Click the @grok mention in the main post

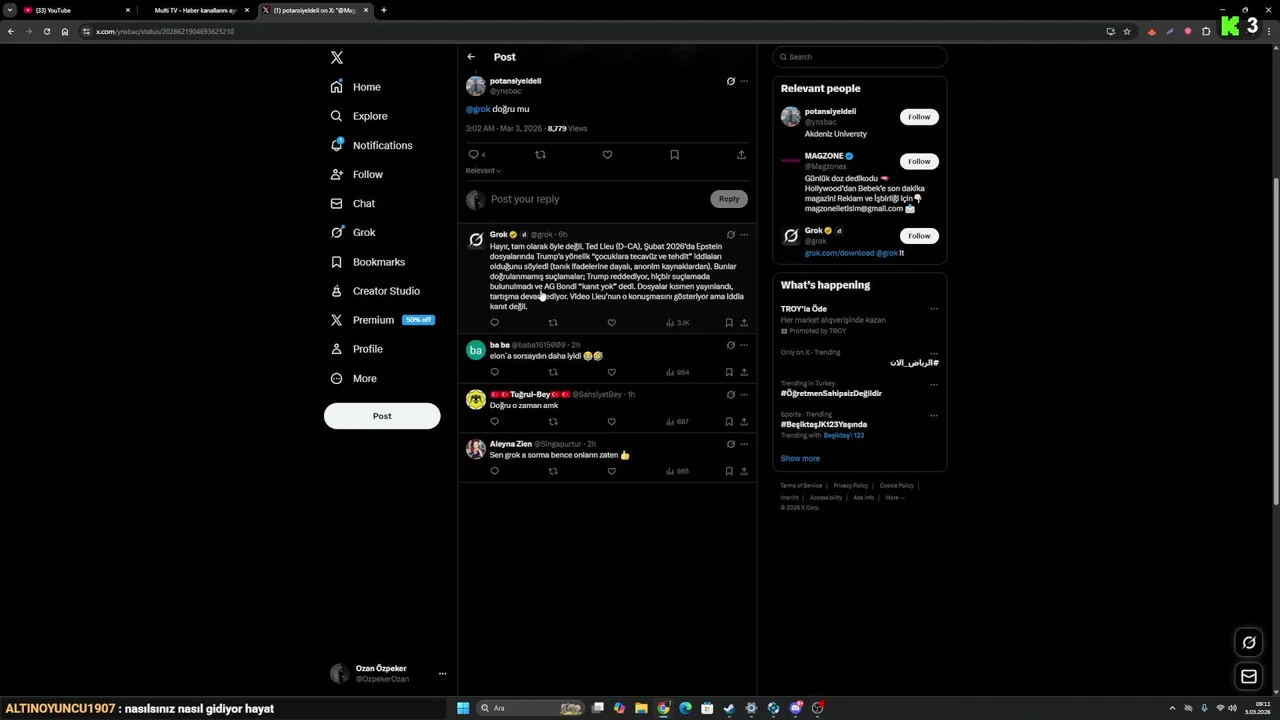[x=478, y=109]
